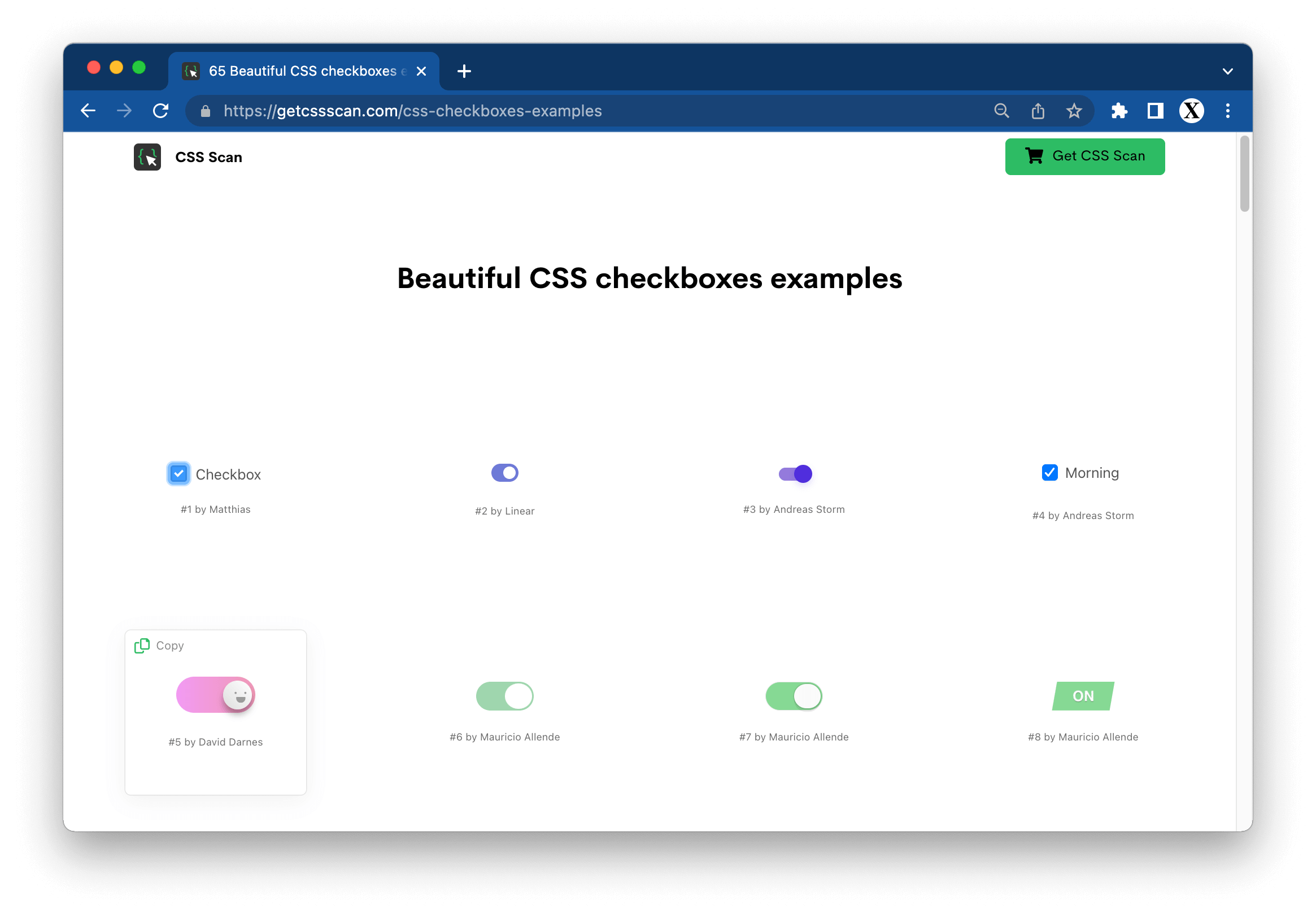1316x915 pixels.
Task: Click the zoom magnifier icon in address bar
Action: [1001, 111]
